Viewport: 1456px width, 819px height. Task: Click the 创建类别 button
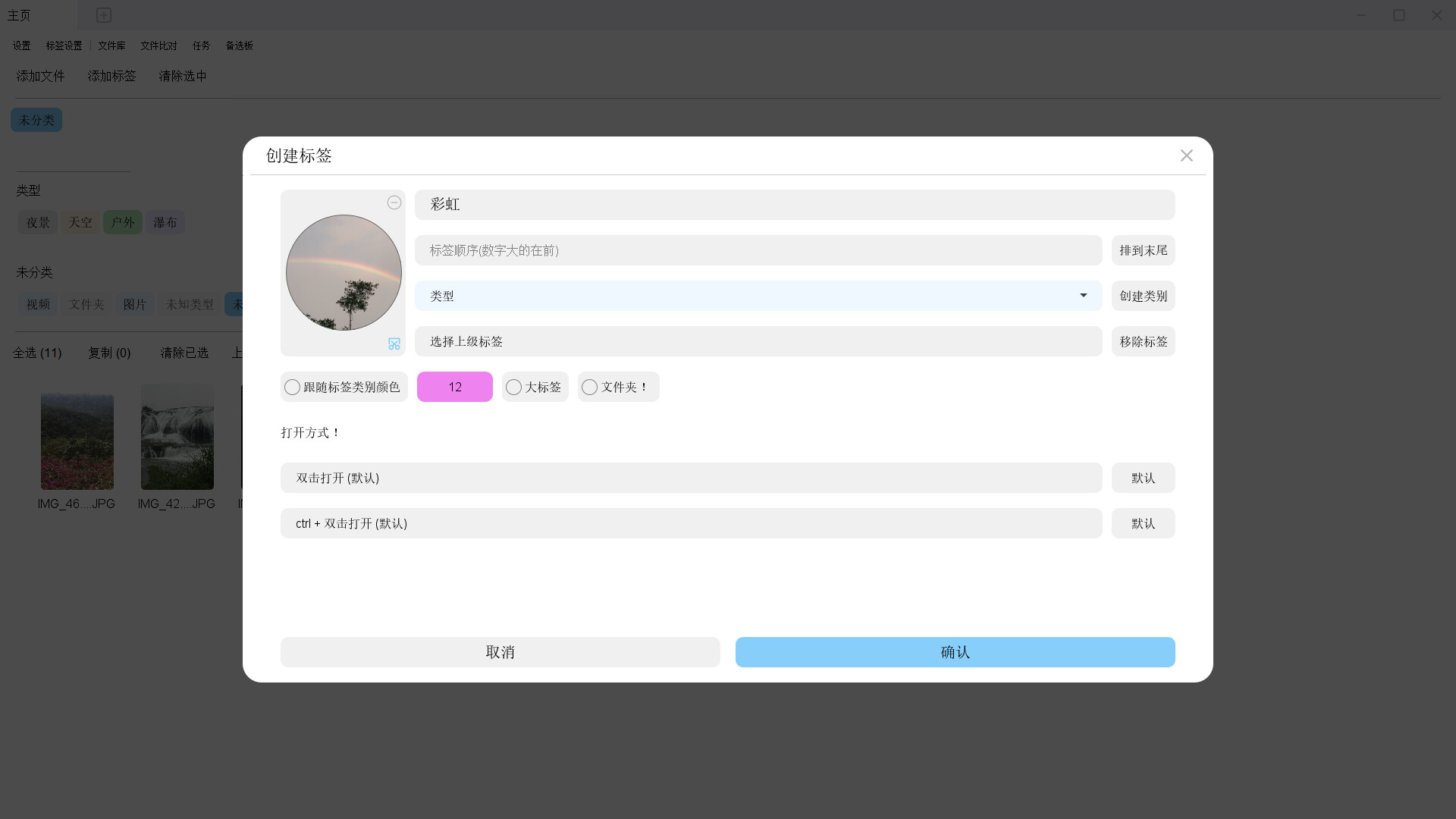[x=1143, y=296]
